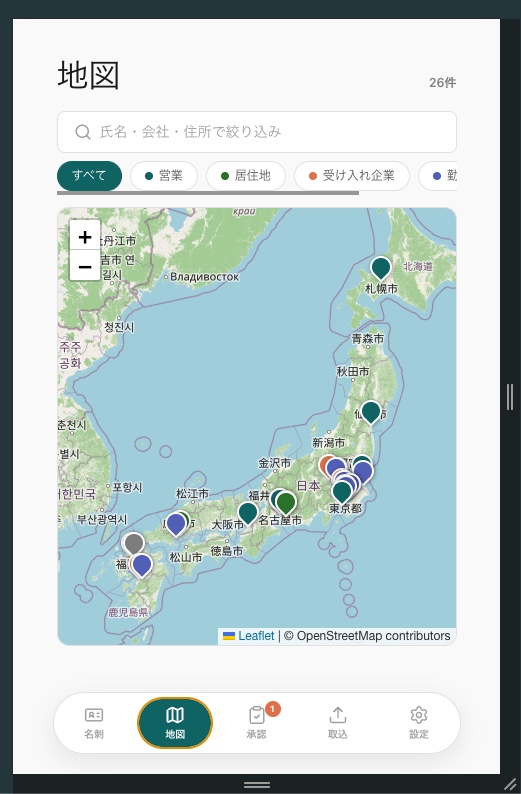Toggle the 受け入れ企業 filter chip
521x794 pixels.
click(x=351, y=176)
